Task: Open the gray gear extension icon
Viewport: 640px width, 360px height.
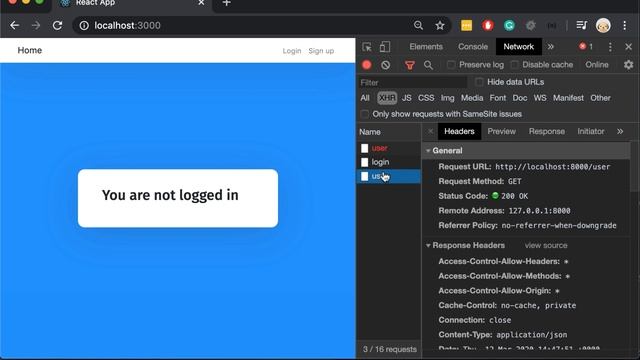Action: 531,25
